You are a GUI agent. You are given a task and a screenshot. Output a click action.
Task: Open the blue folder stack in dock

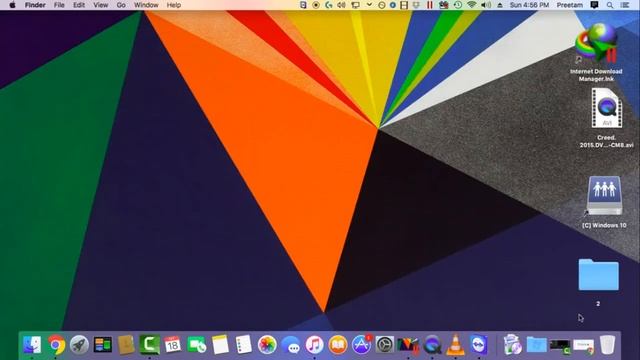point(536,345)
